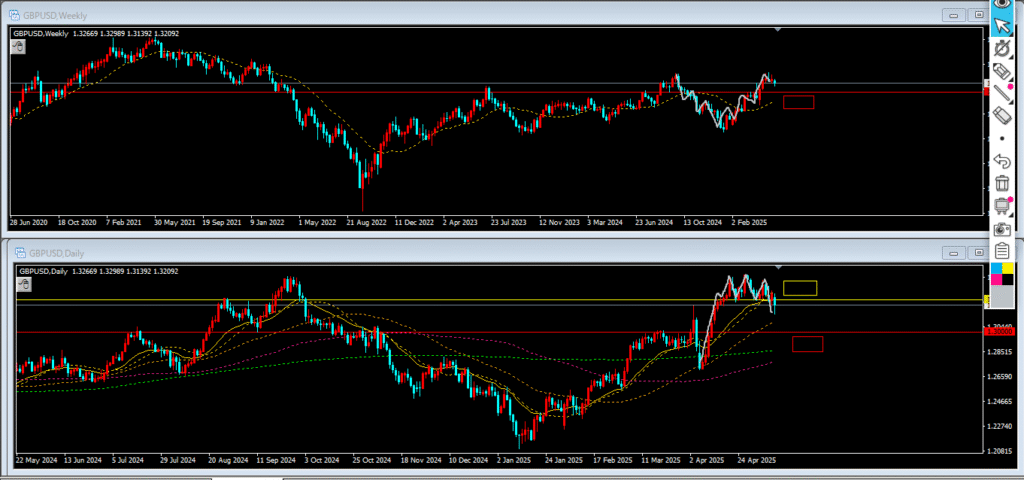This screenshot has width=1024, height=480.
Task: Click the GBPUSD,Weekly window title icon
Action: pyautogui.click(x=13, y=15)
